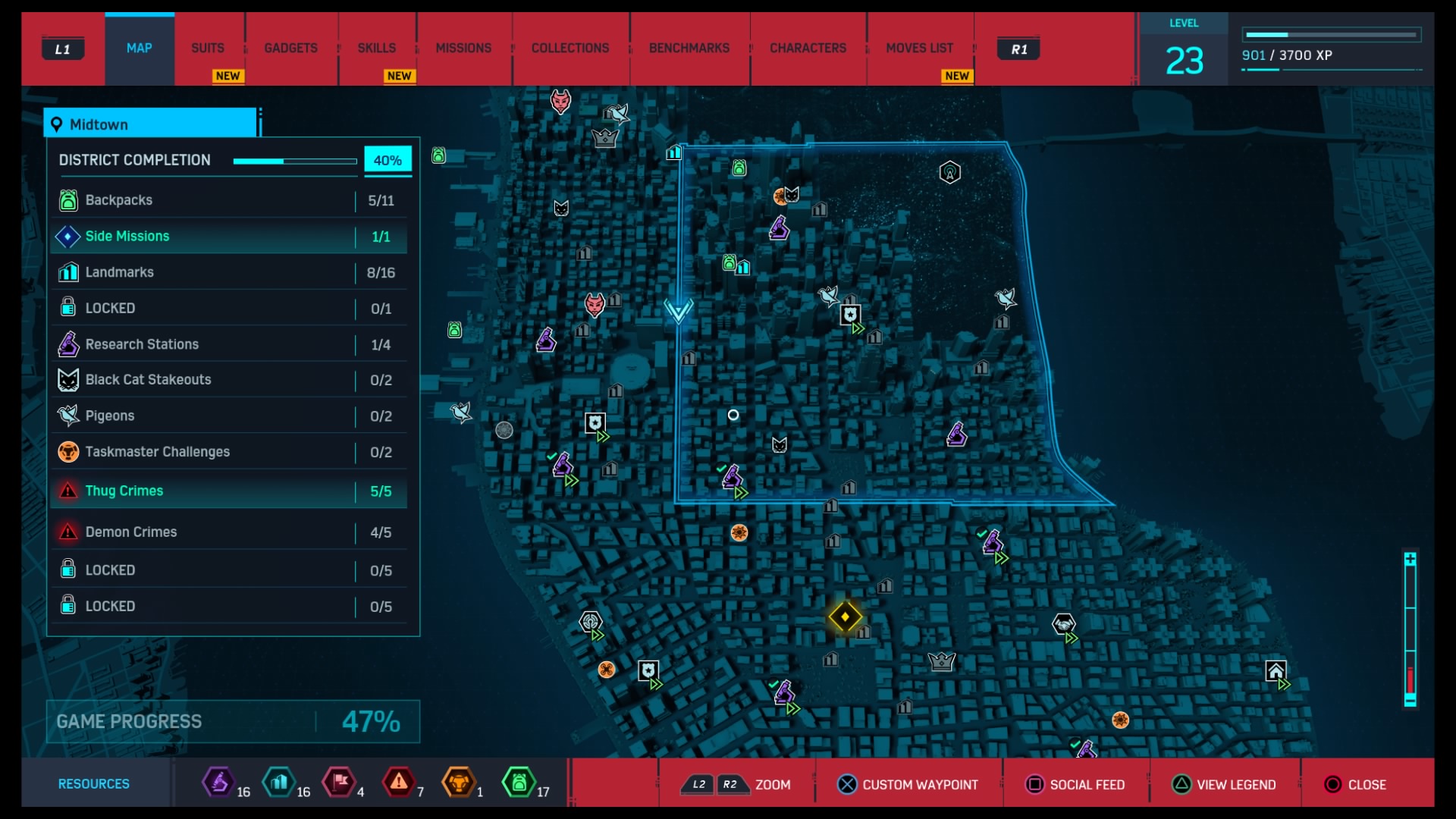1456x819 pixels.
Task: Open the Benchmarks tab
Action: (689, 49)
